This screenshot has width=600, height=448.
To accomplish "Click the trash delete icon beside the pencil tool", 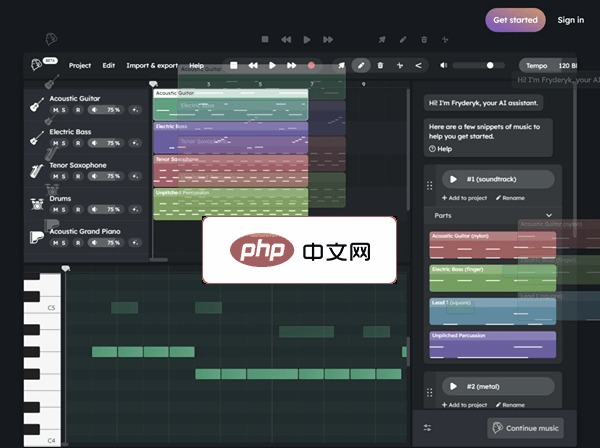I will pyautogui.click(x=380, y=65).
